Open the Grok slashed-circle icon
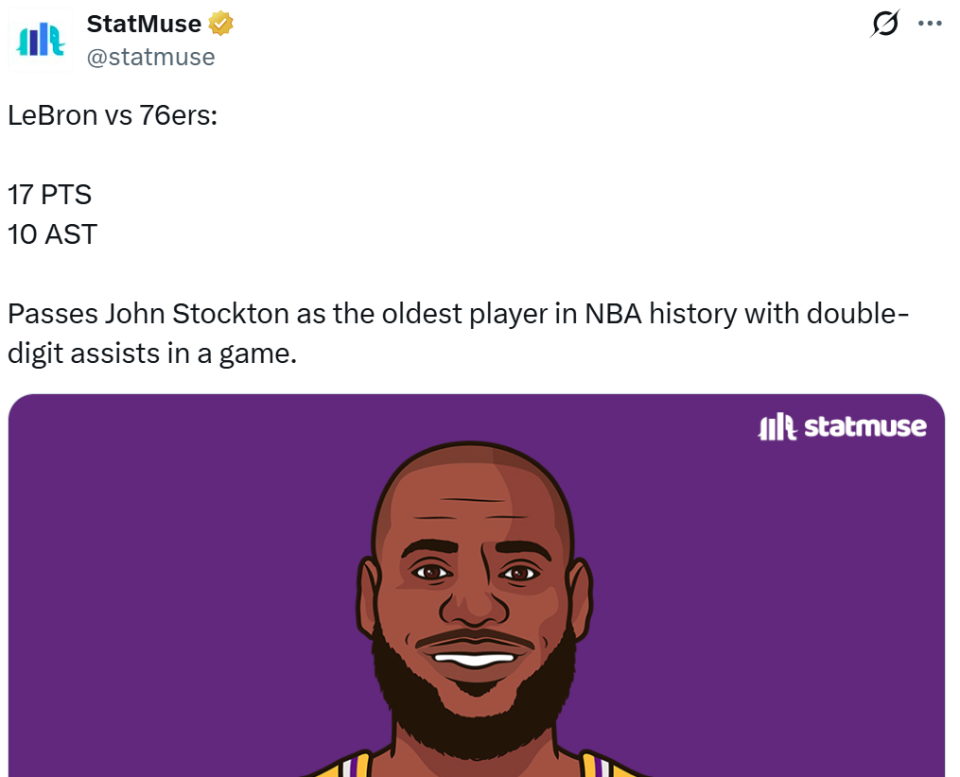 (x=885, y=23)
